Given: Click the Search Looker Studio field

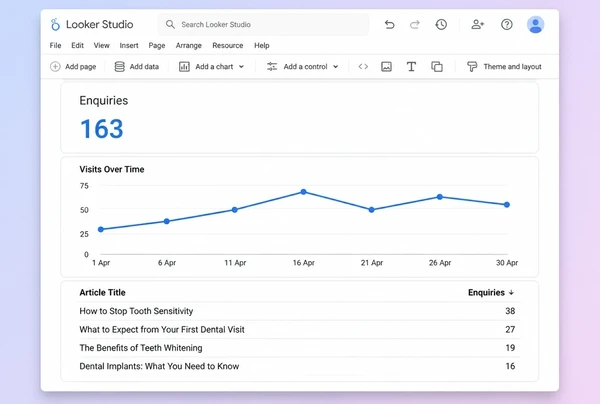Looking at the screenshot, I should pyautogui.click(x=264, y=24).
